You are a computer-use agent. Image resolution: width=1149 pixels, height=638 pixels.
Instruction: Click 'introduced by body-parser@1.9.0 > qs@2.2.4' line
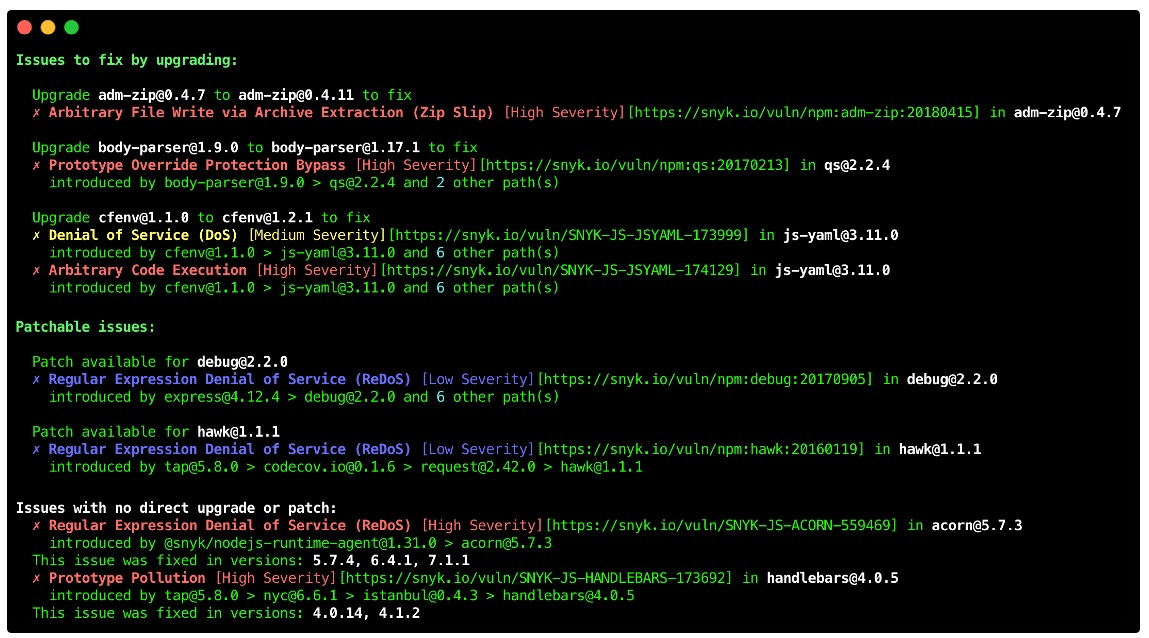click(x=304, y=183)
